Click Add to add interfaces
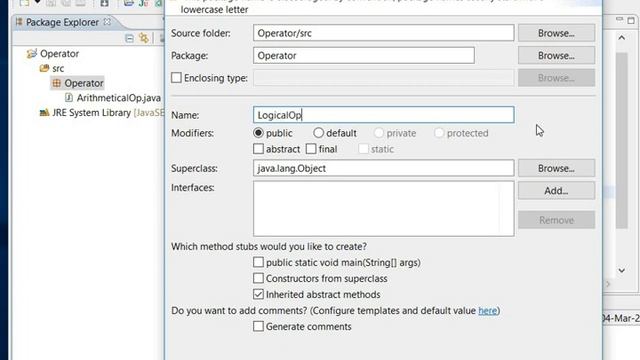Image resolution: width=640 pixels, height=360 pixels. click(x=556, y=191)
